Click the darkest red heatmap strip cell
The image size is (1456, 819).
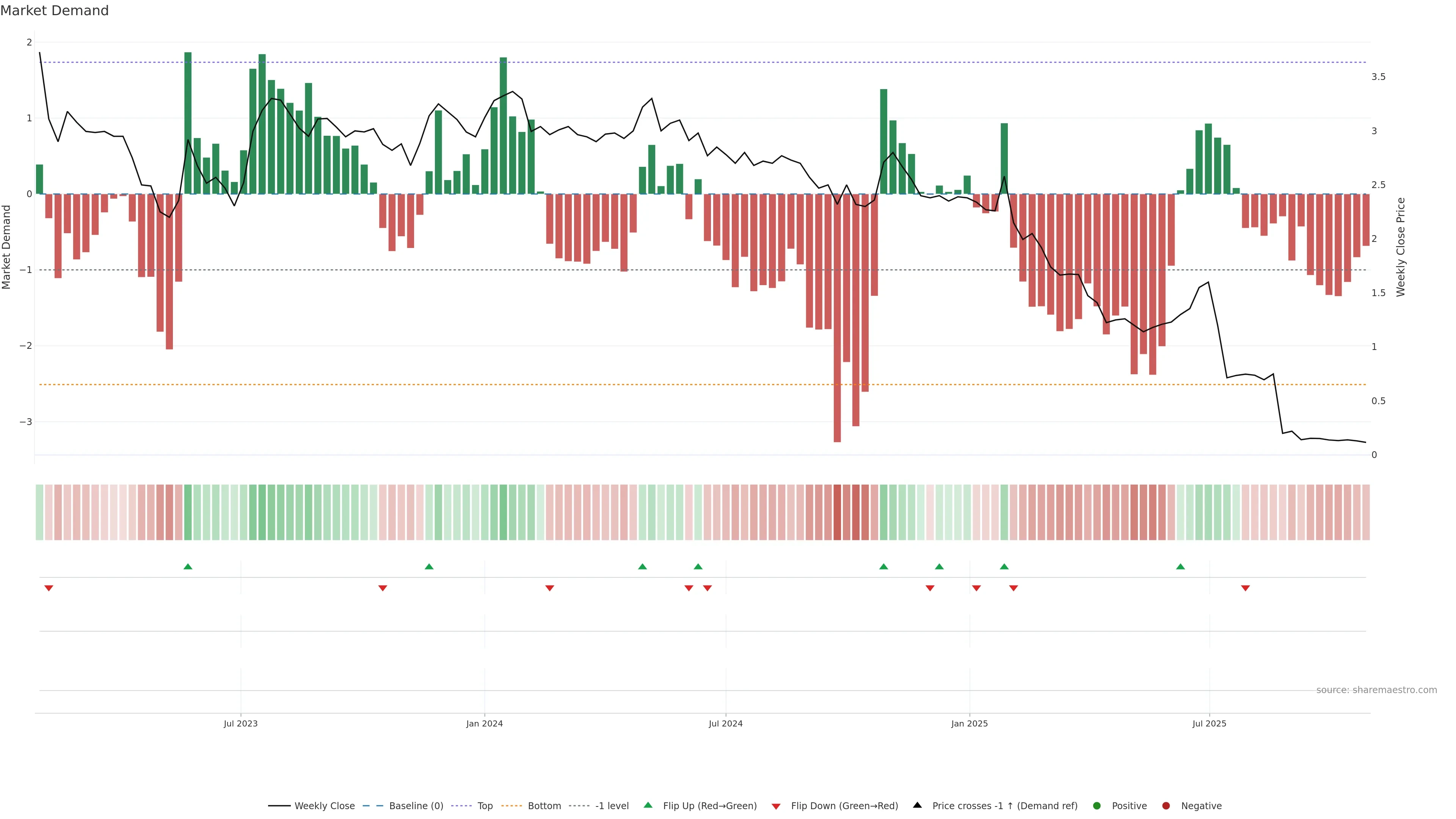837,512
